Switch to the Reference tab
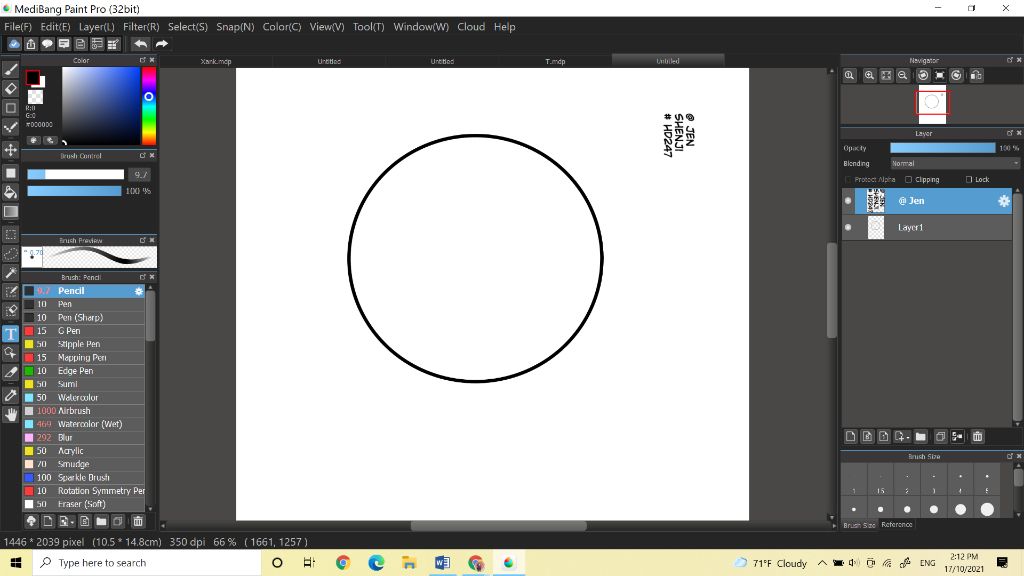The width and height of the screenshot is (1024, 576). pos(897,524)
